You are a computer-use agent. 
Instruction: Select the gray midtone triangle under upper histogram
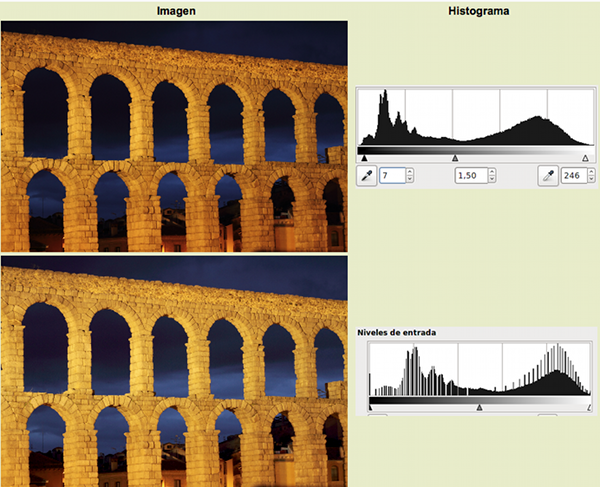click(455, 158)
